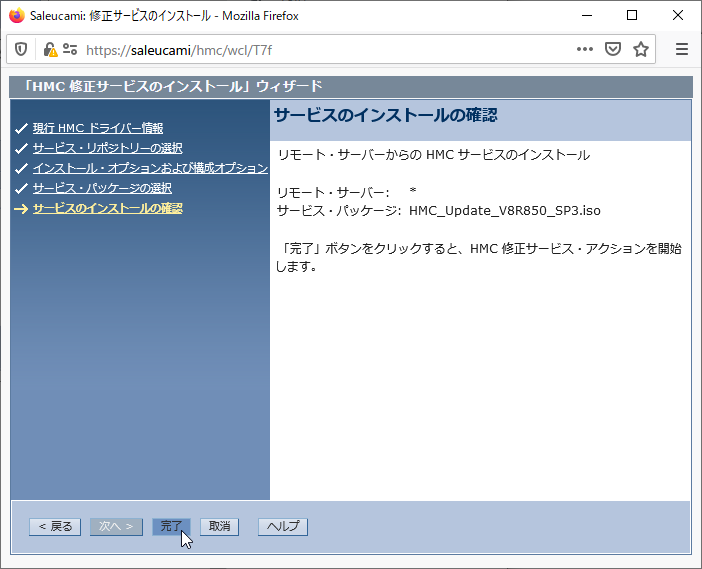Open the Firefox hamburger menu

coord(682,49)
